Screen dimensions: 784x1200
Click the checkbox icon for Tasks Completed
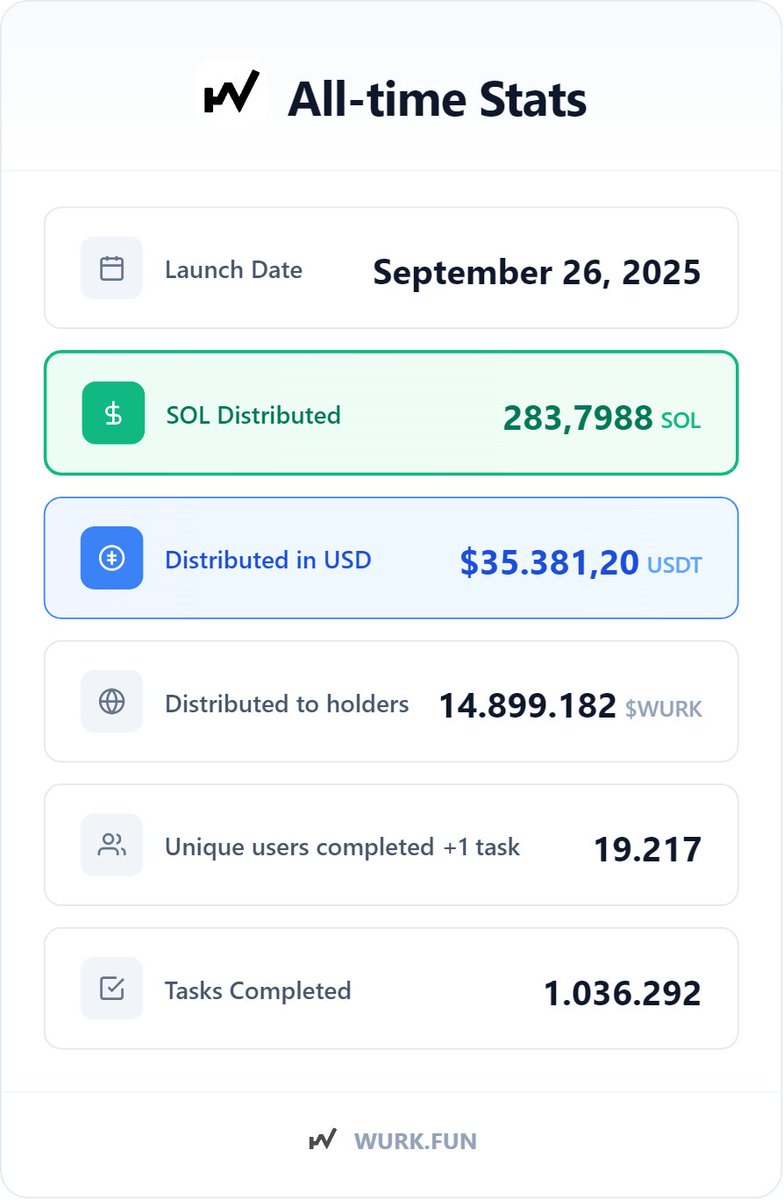pos(112,989)
